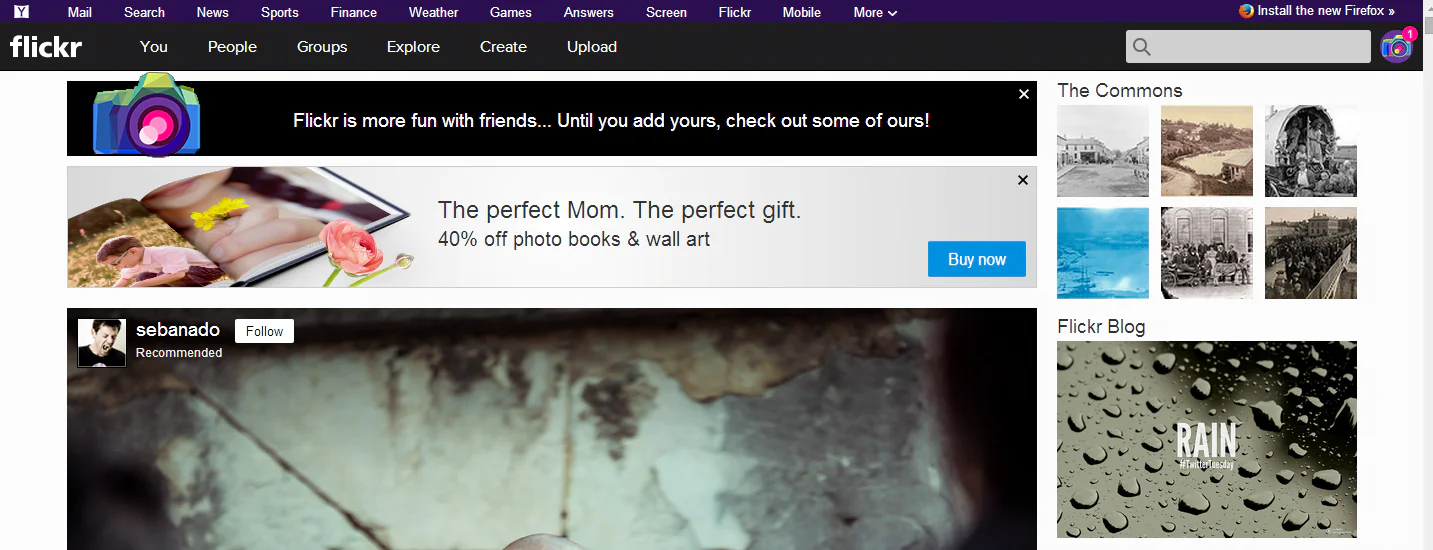Dismiss the photo books ad
The height and width of the screenshot is (550, 1433).
click(1022, 180)
